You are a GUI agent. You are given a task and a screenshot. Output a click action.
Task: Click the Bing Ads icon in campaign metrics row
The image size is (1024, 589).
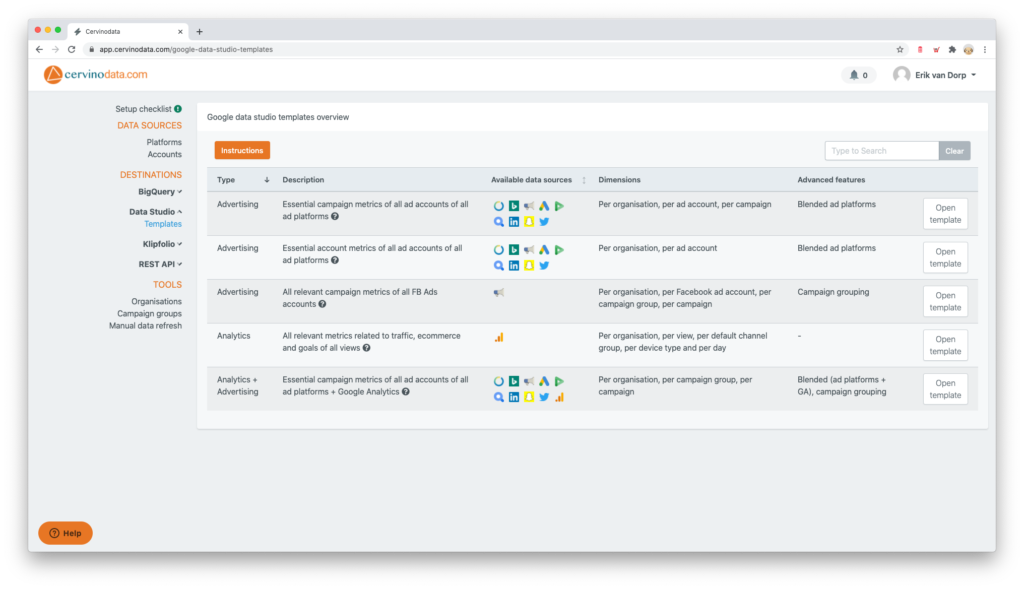tap(514, 206)
